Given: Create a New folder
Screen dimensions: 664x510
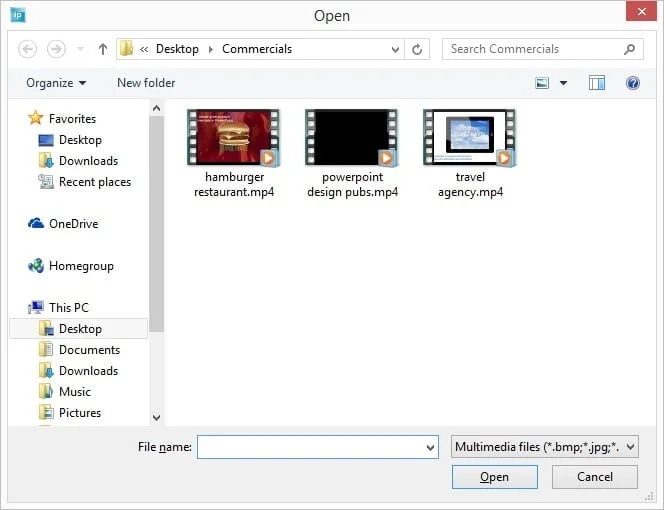Looking at the screenshot, I should point(146,83).
